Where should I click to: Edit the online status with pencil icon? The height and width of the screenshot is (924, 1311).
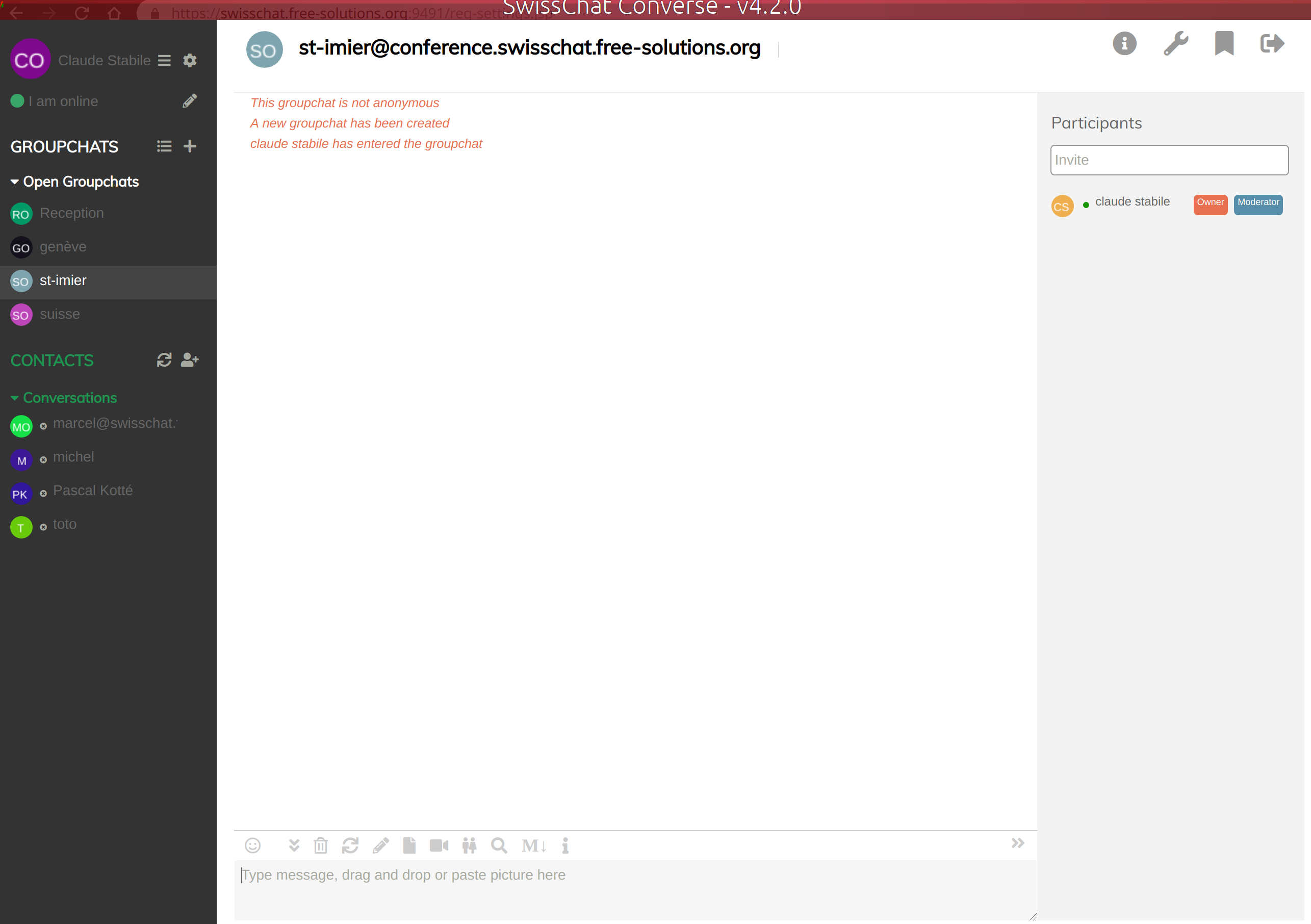190,101
